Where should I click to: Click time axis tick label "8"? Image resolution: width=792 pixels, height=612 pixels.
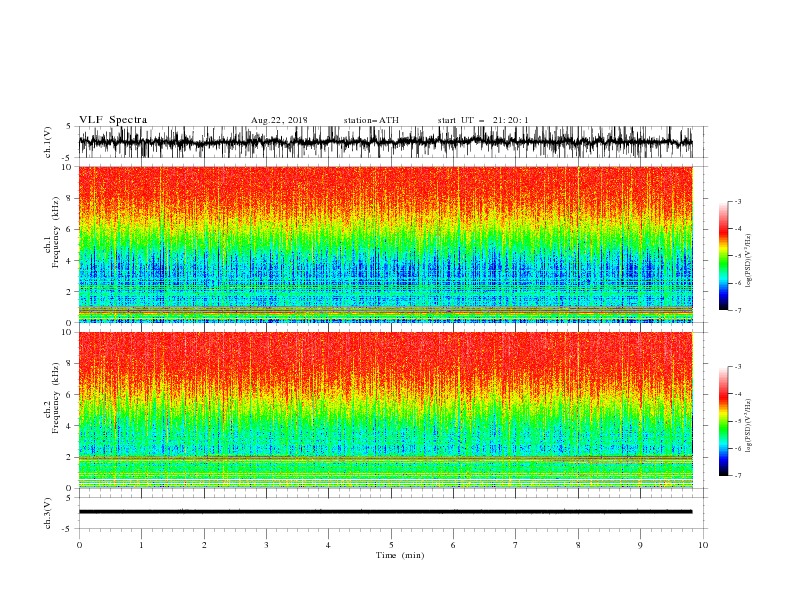click(578, 545)
